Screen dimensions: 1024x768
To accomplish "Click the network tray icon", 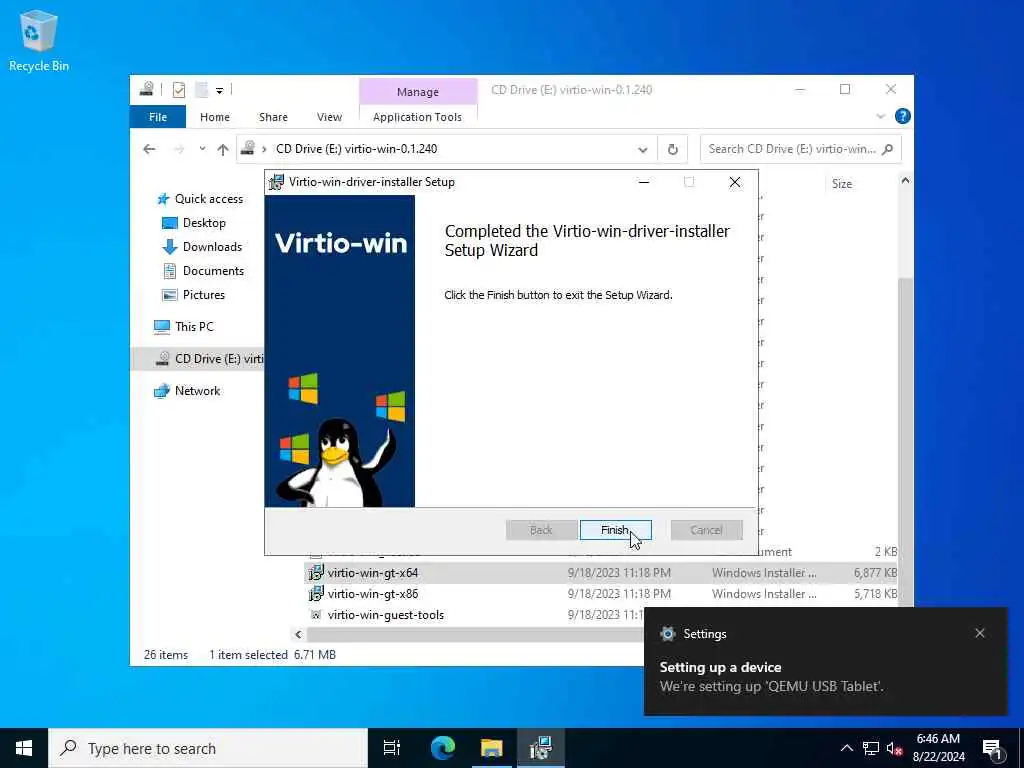I will tap(871, 748).
